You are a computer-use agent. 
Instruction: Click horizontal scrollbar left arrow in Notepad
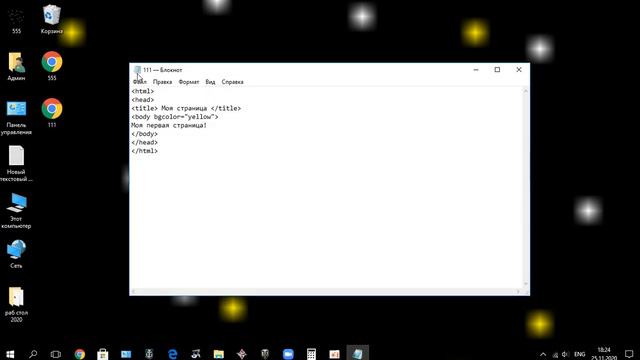click(x=133, y=292)
